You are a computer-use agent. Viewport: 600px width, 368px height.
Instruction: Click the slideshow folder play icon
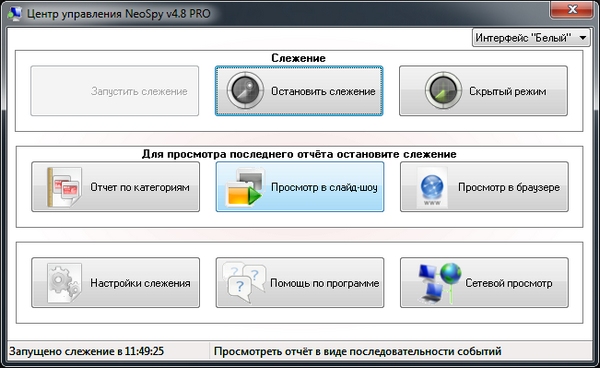point(245,187)
